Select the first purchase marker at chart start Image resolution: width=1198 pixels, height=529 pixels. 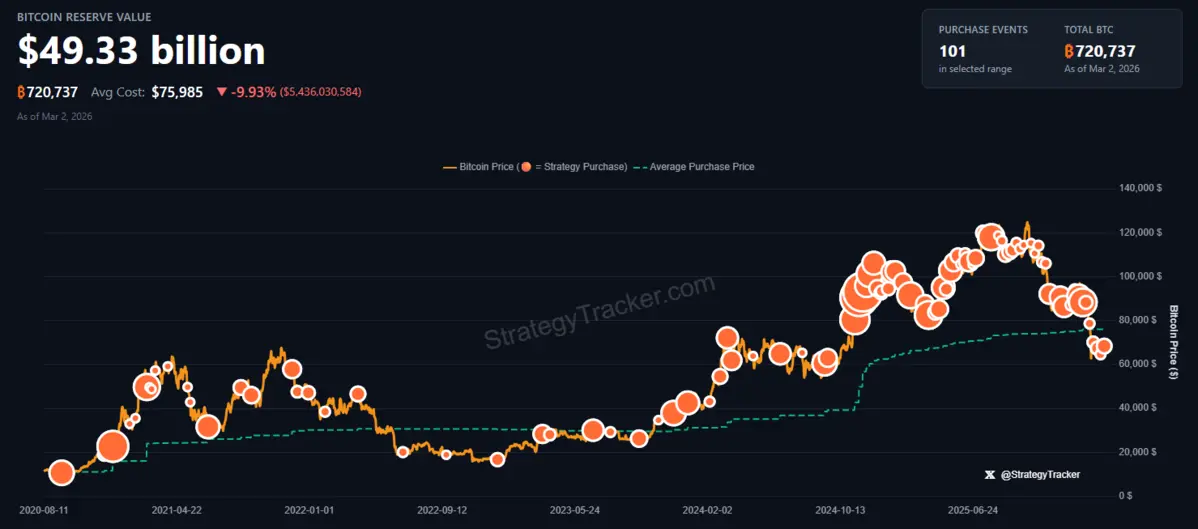pos(61,473)
